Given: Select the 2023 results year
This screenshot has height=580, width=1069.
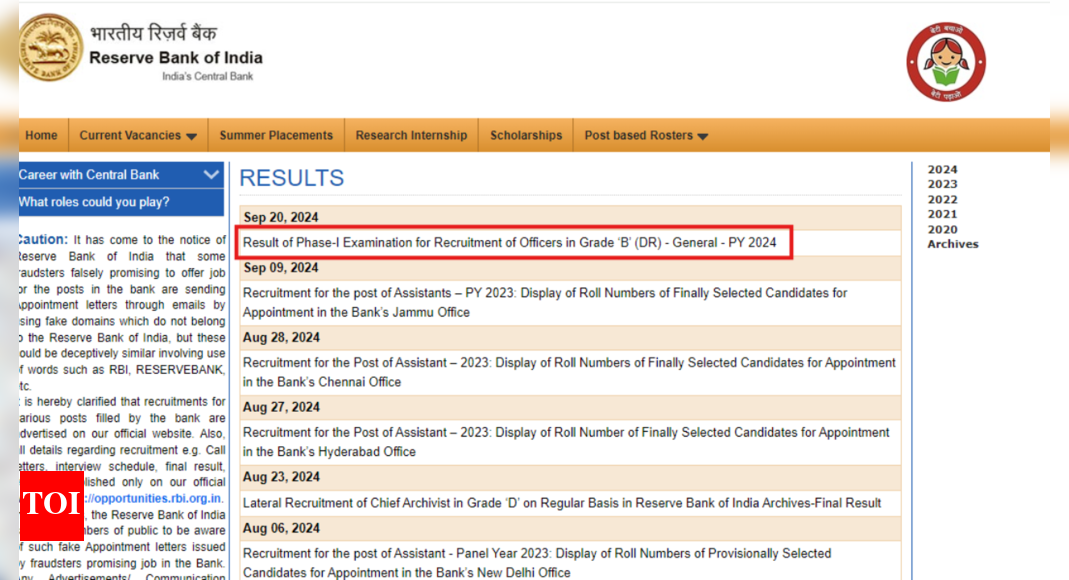Looking at the screenshot, I should (x=942, y=184).
